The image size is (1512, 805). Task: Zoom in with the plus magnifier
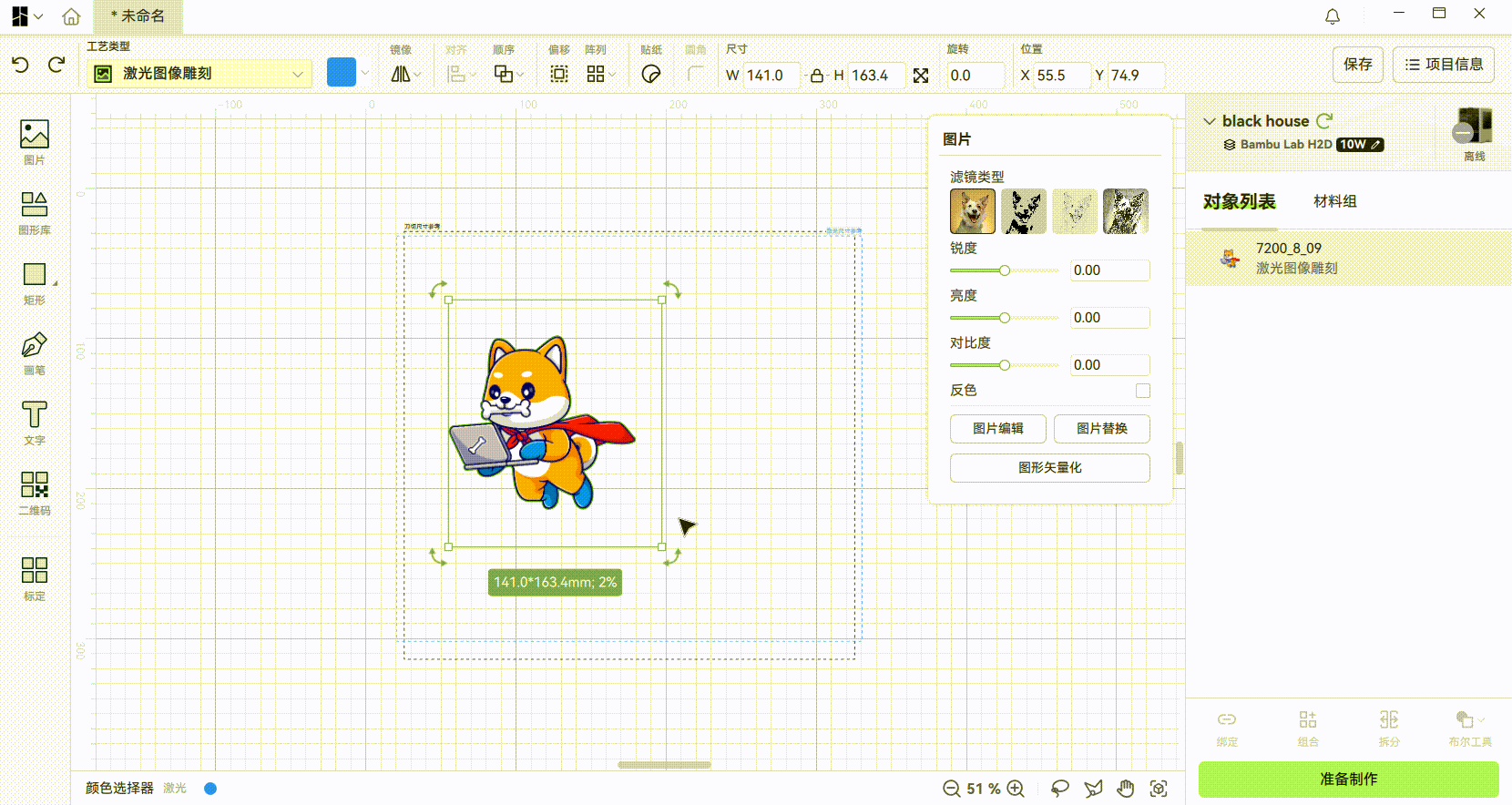click(x=1016, y=789)
